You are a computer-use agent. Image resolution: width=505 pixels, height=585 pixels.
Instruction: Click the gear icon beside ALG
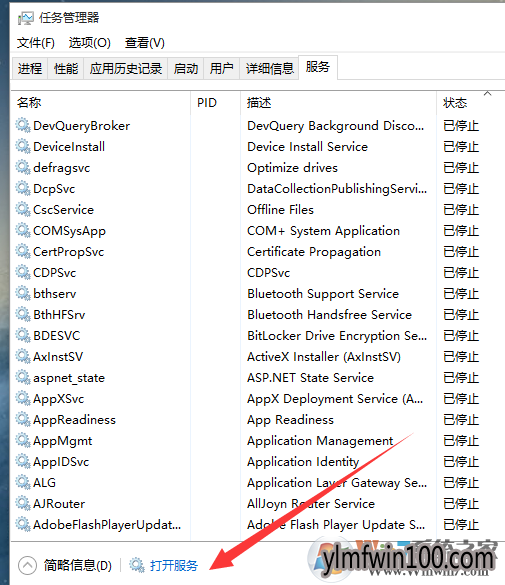[x=23, y=482]
